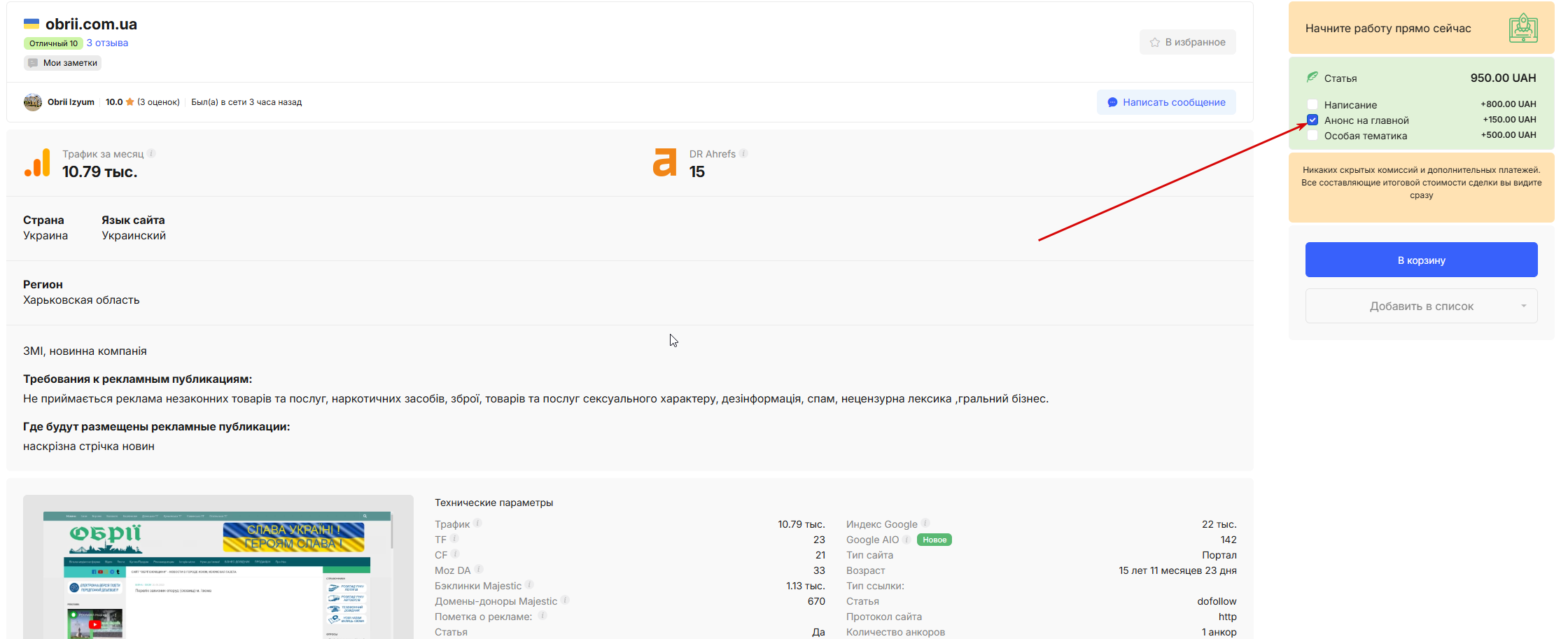Open the Мои заметки notes icon
Image resolution: width=1568 pixels, height=639 pixels.
(x=33, y=63)
